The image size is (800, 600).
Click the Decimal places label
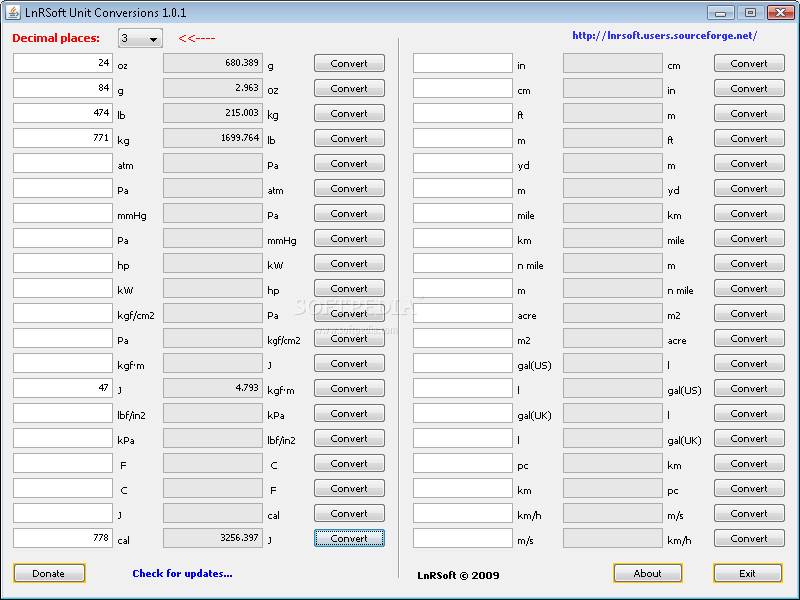(x=56, y=38)
